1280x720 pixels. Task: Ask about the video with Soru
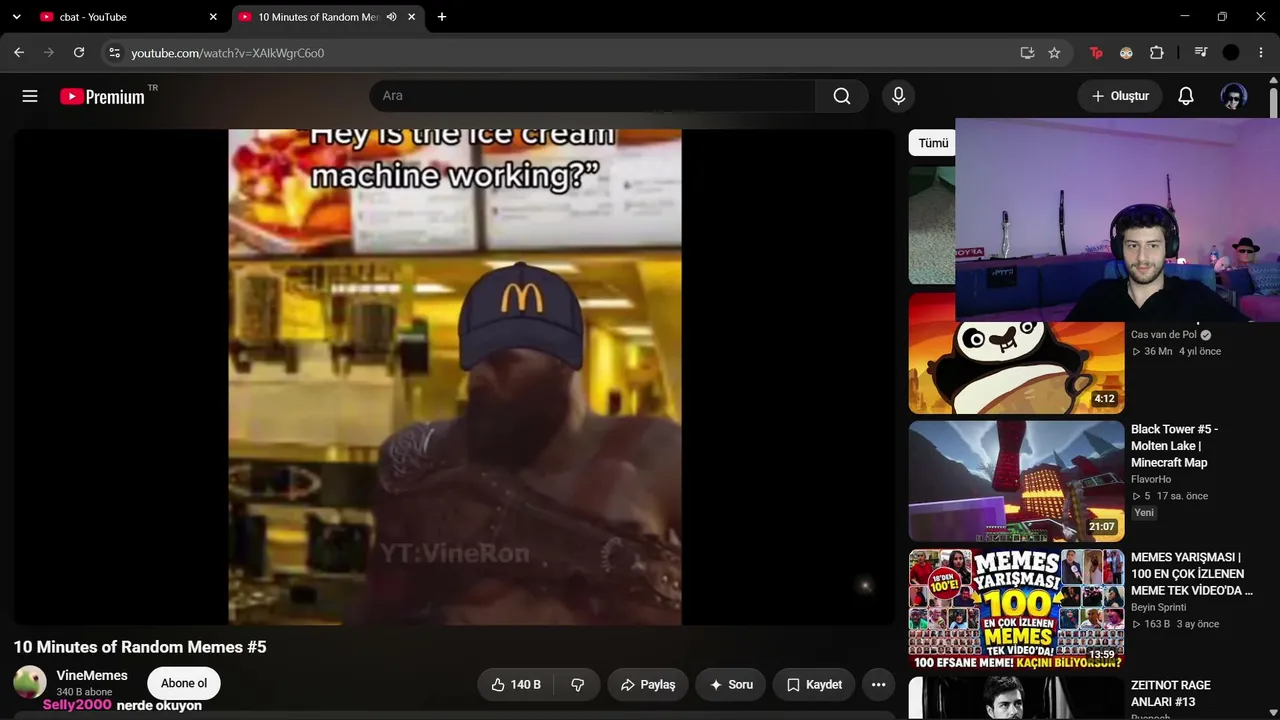(x=731, y=685)
